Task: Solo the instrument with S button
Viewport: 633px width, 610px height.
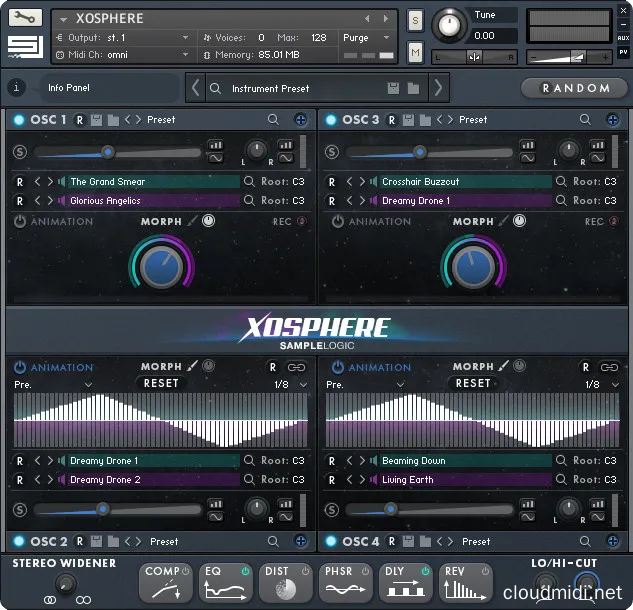Action: 415,21
